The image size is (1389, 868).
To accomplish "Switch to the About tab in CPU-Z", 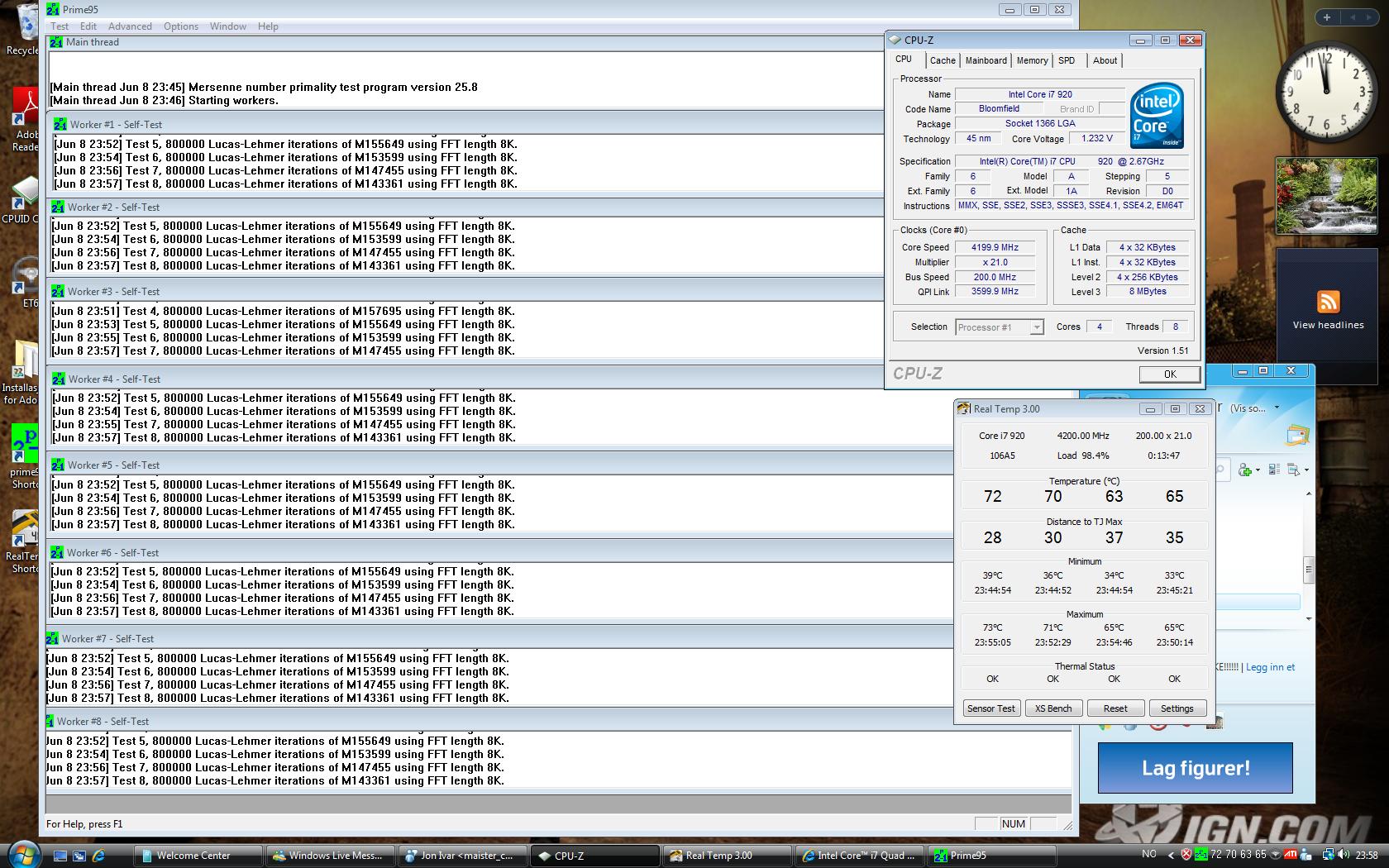I will 1105,60.
